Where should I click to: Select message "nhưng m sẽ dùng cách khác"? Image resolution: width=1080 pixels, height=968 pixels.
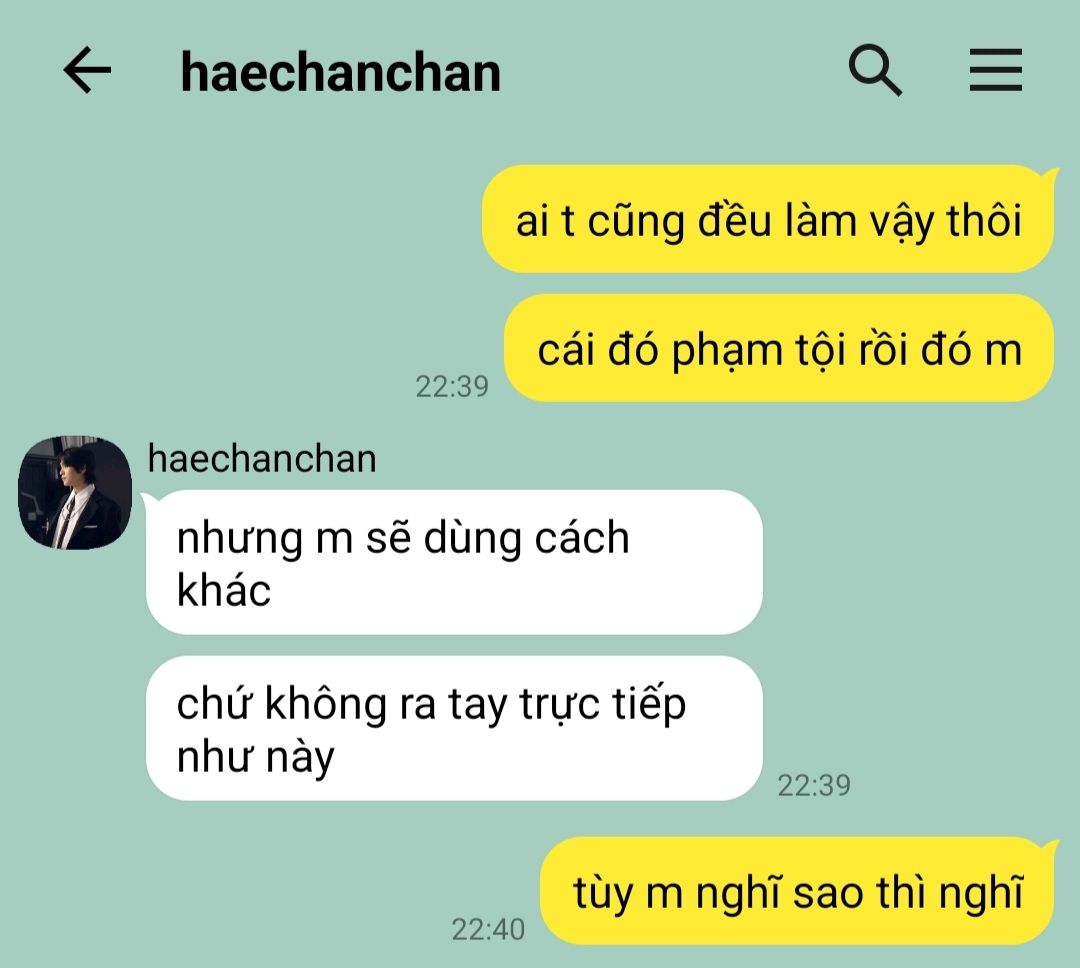[455, 562]
